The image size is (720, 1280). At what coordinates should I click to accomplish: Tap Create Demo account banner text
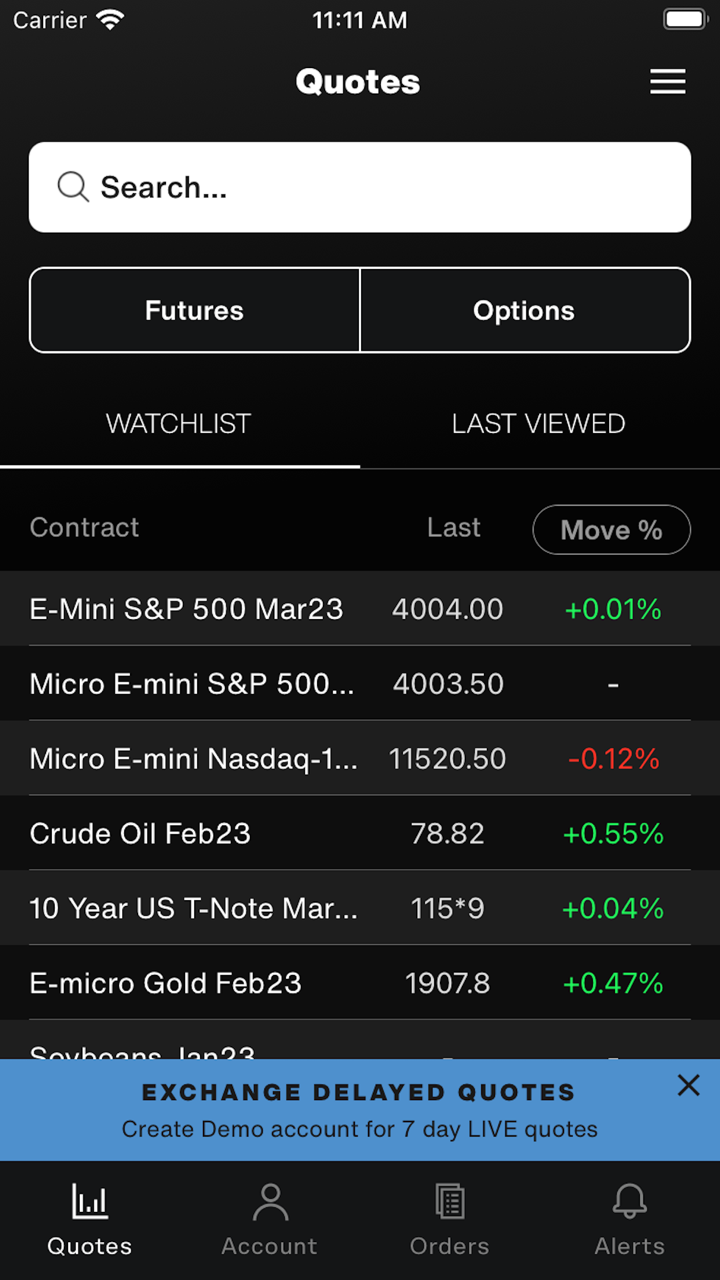point(360,1129)
